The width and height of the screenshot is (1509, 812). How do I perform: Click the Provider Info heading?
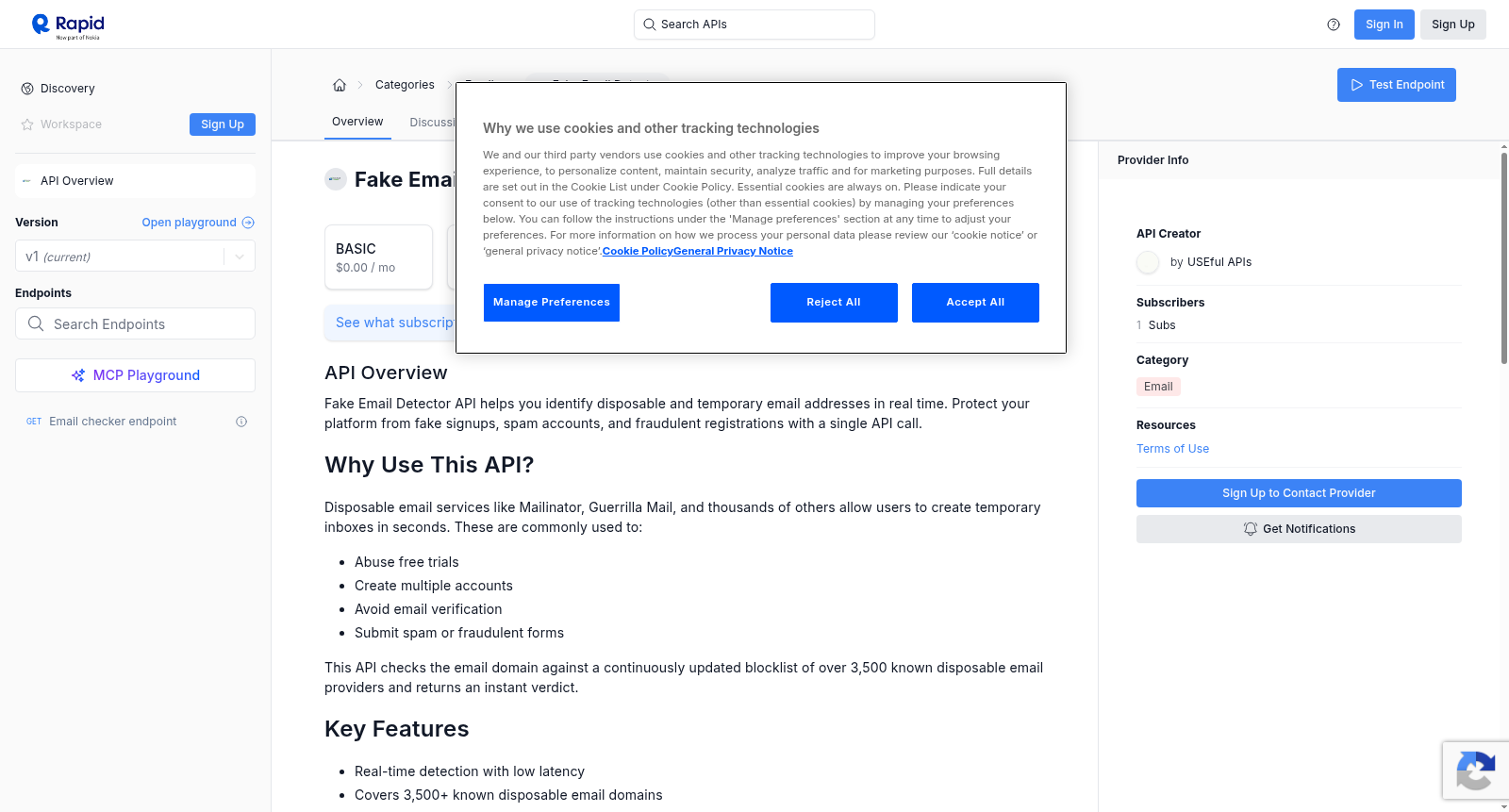(1152, 160)
